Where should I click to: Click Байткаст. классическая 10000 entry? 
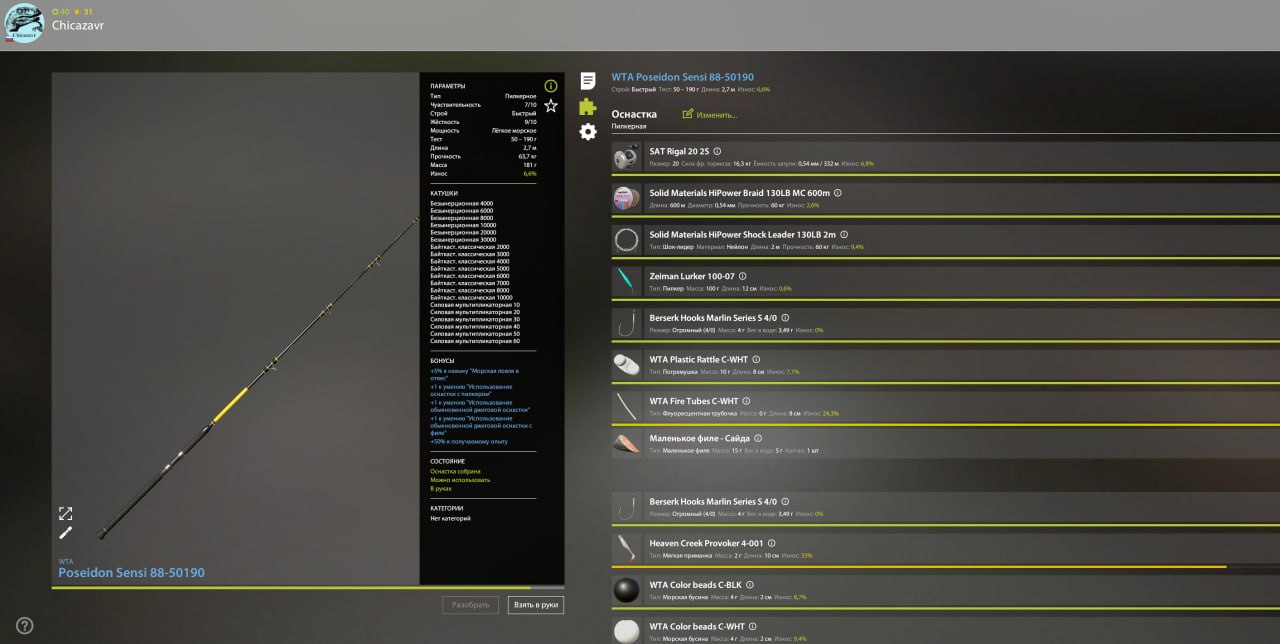pos(470,298)
